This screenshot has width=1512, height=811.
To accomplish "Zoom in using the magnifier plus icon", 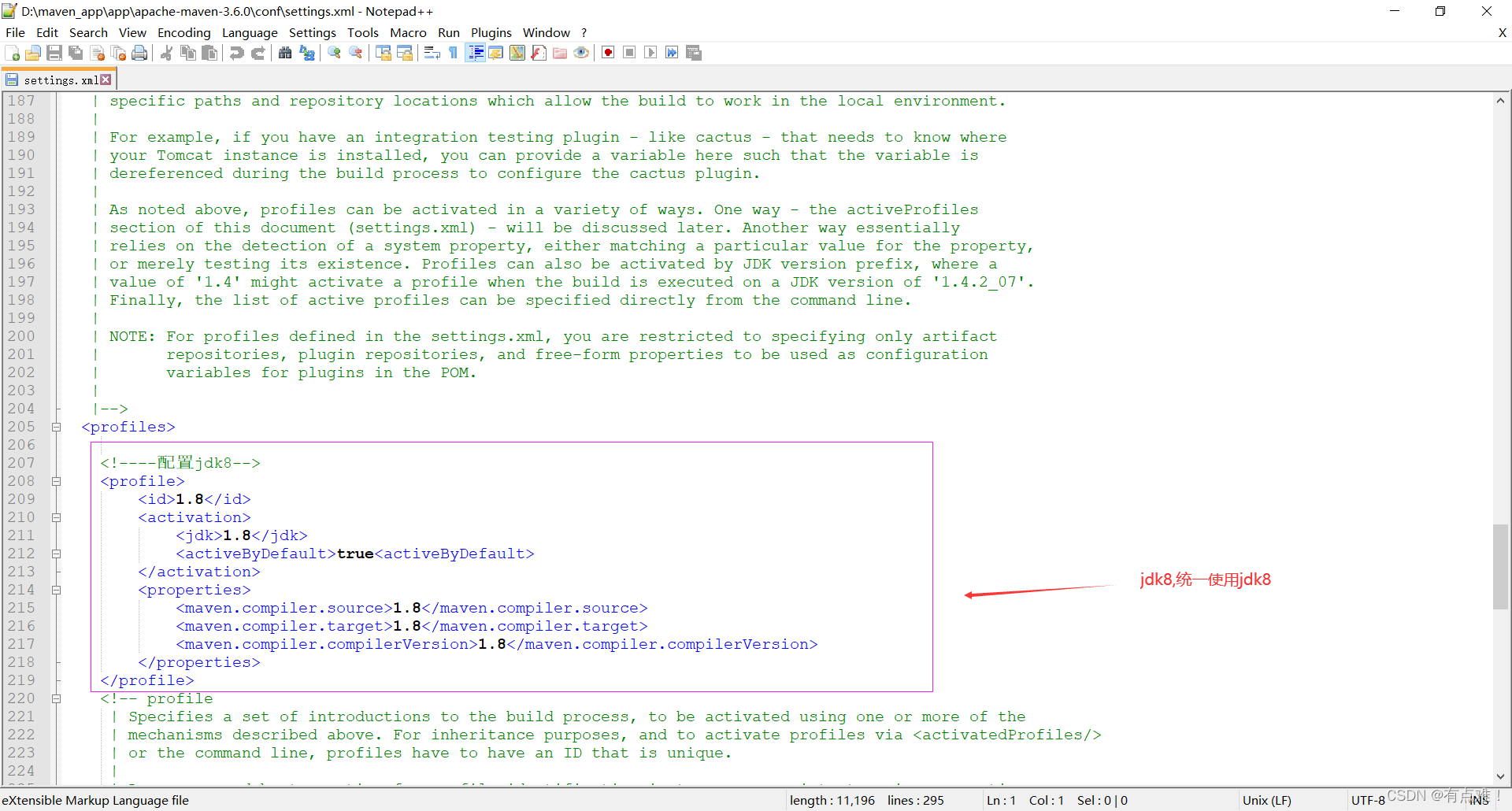I will point(334,53).
